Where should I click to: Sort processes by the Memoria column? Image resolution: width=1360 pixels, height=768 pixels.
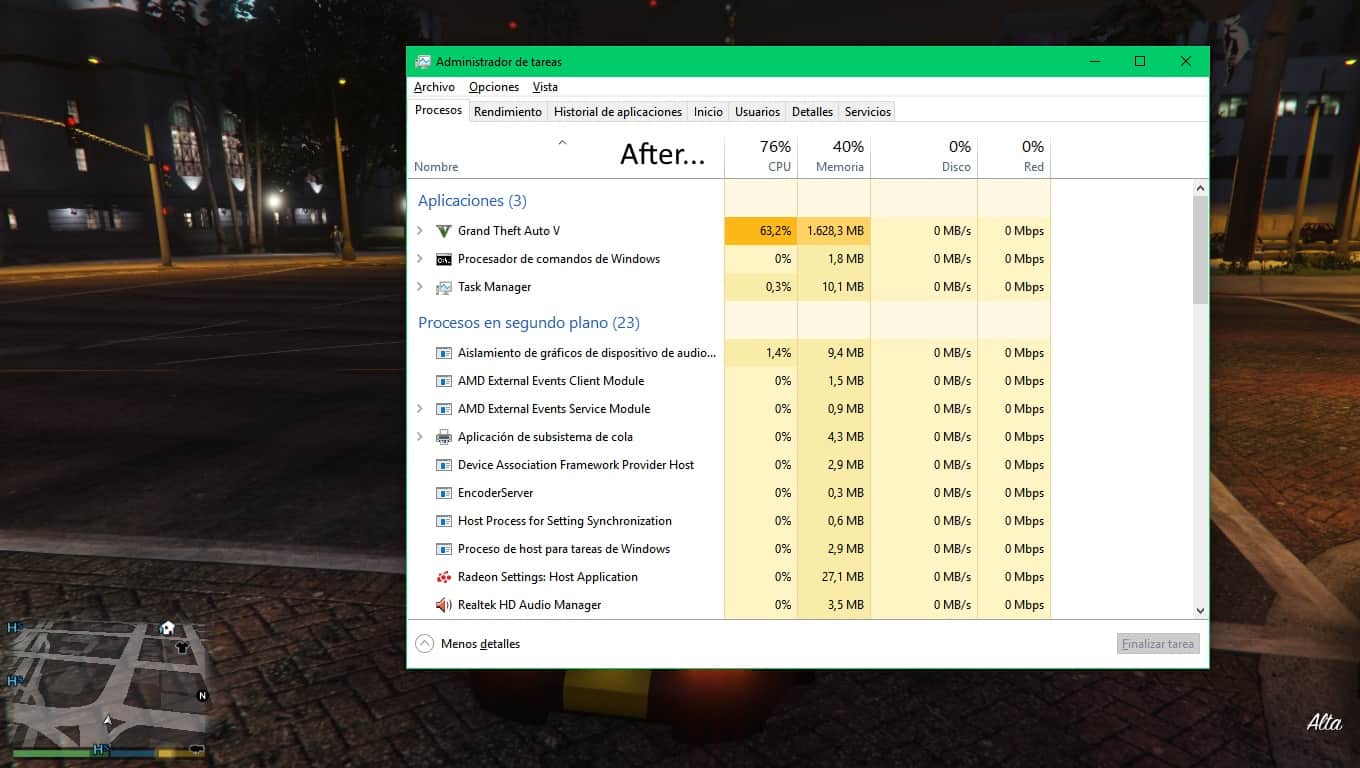(x=834, y=155)
